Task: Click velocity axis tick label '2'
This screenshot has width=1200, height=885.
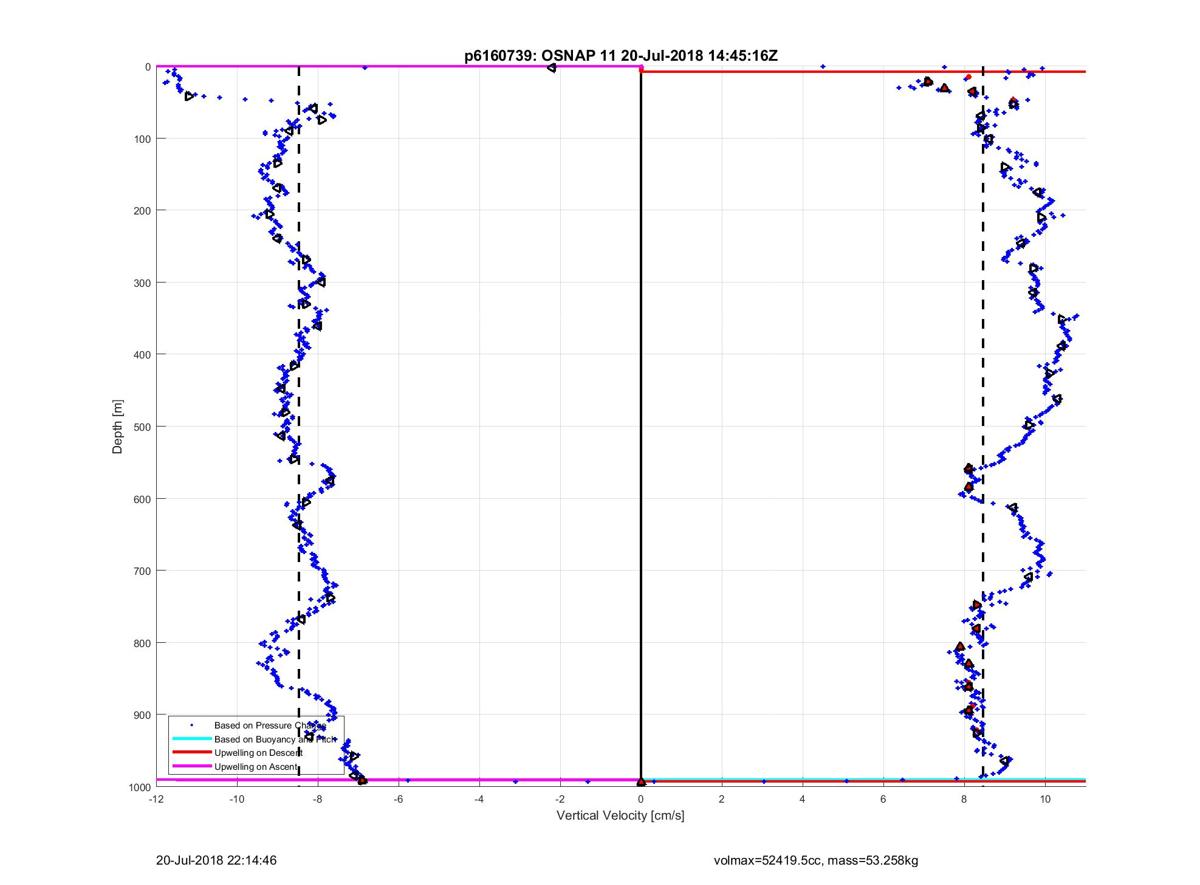Action: 722,800
